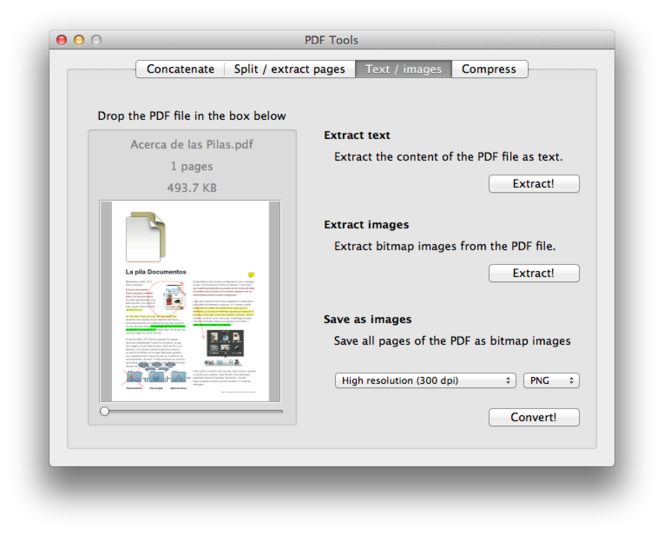
Task: Switch to the Concatenate tab
Action: click(x=180, y=69)
